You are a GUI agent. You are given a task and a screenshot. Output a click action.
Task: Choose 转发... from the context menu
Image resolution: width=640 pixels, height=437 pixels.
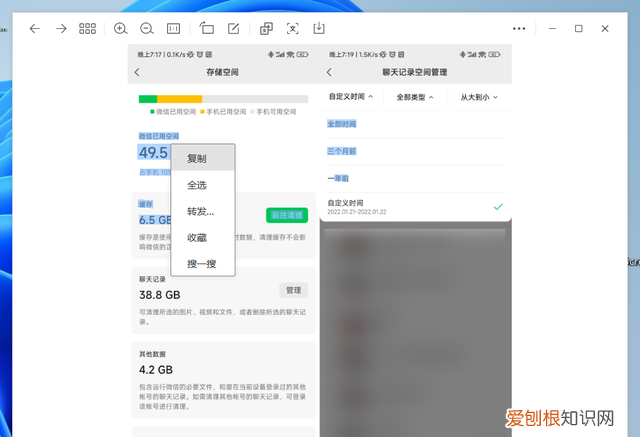(203, 211)
